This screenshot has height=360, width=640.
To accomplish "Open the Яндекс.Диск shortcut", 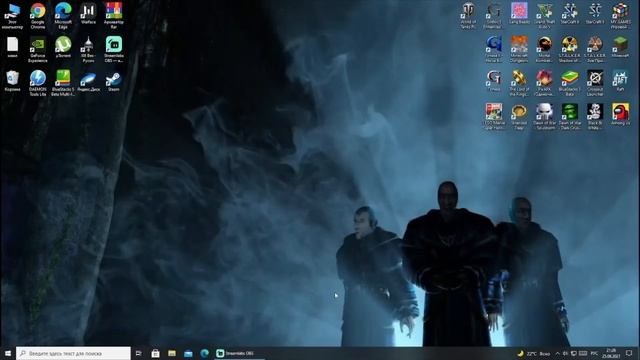I will [88, 81].
